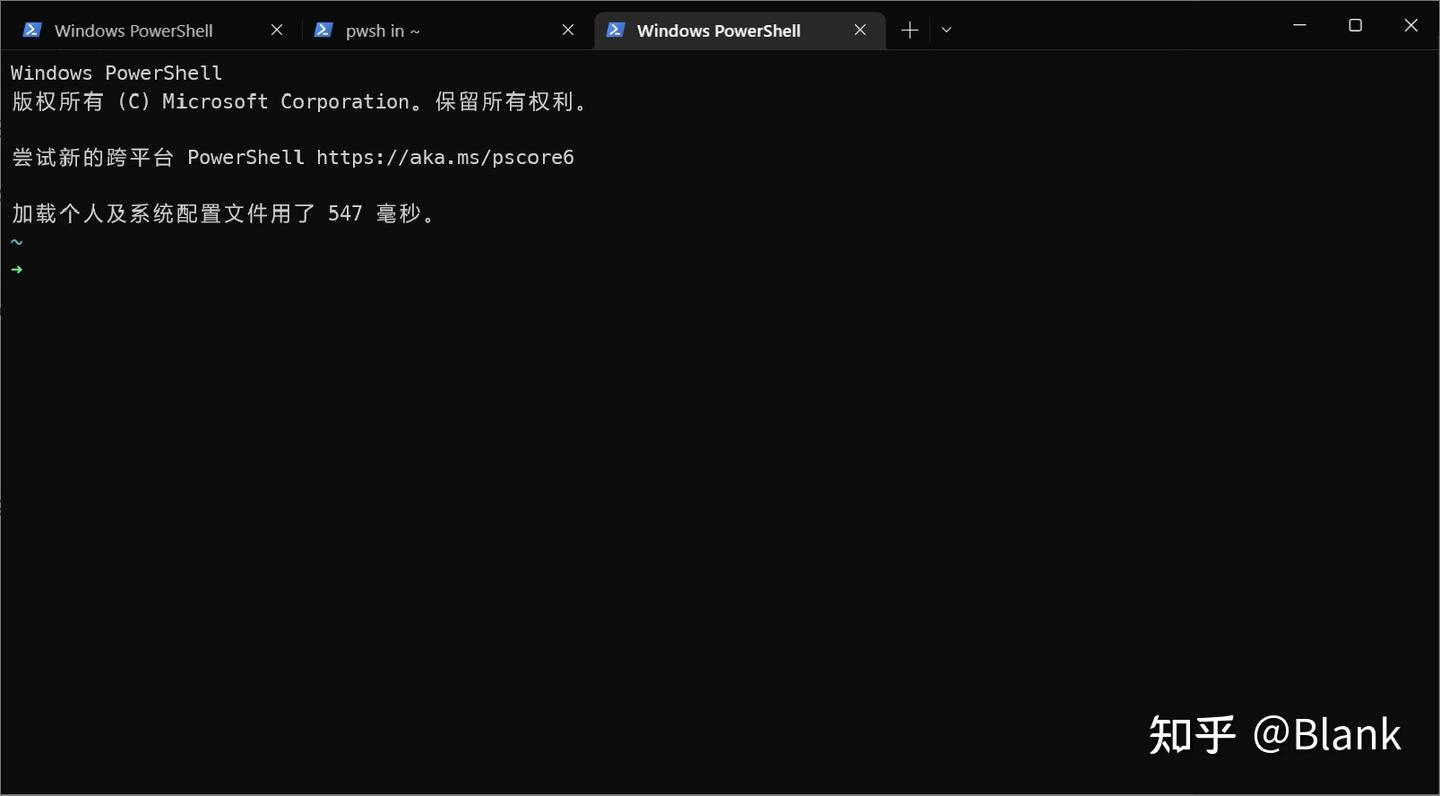1440x796 pixels.
Task: Click the close icon on the 'pwsh in ~' tab
Action: pyautogui.click(x=567, y=29)
